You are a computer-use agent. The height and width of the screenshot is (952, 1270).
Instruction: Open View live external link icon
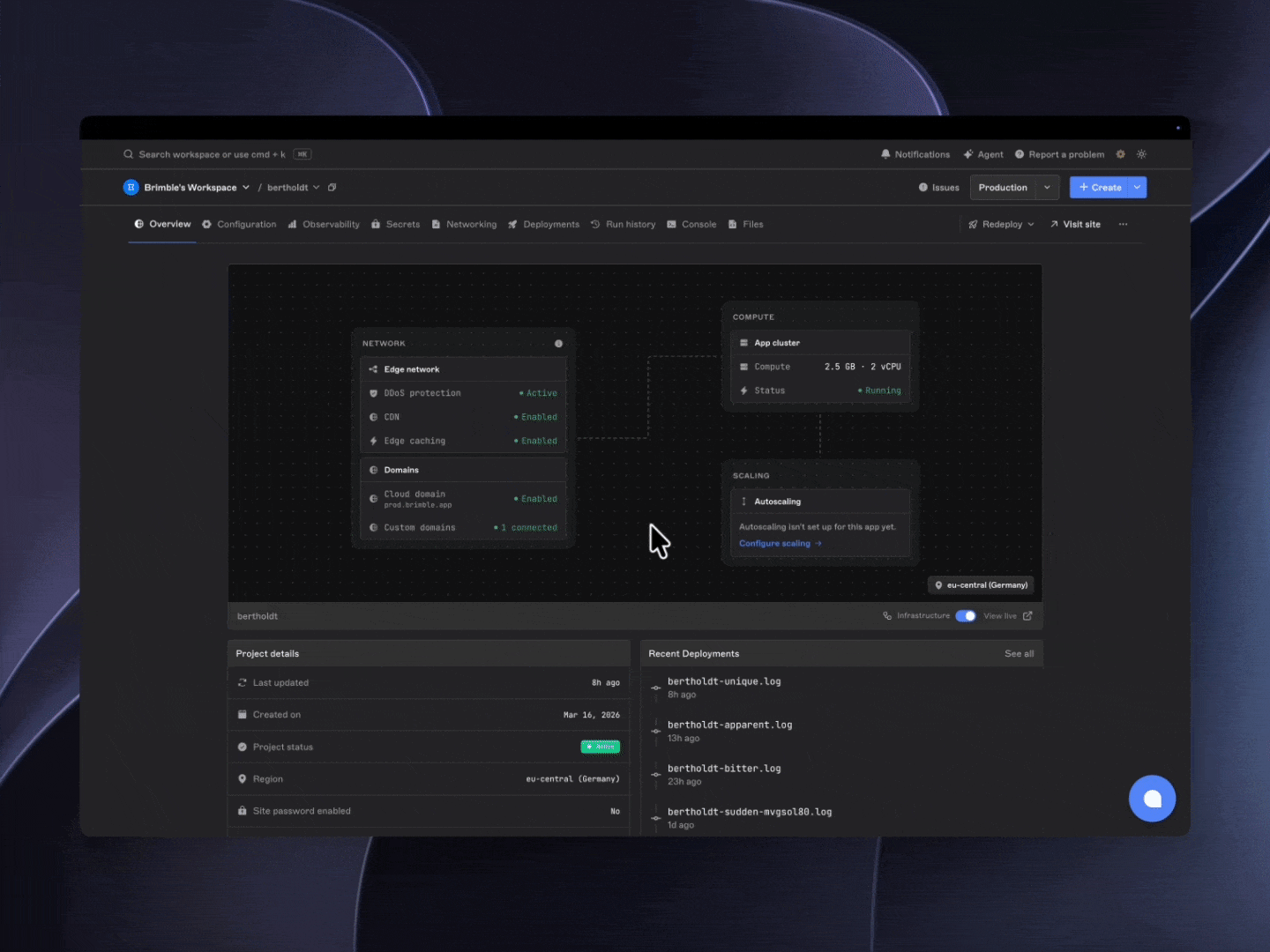click(1027, 616)
